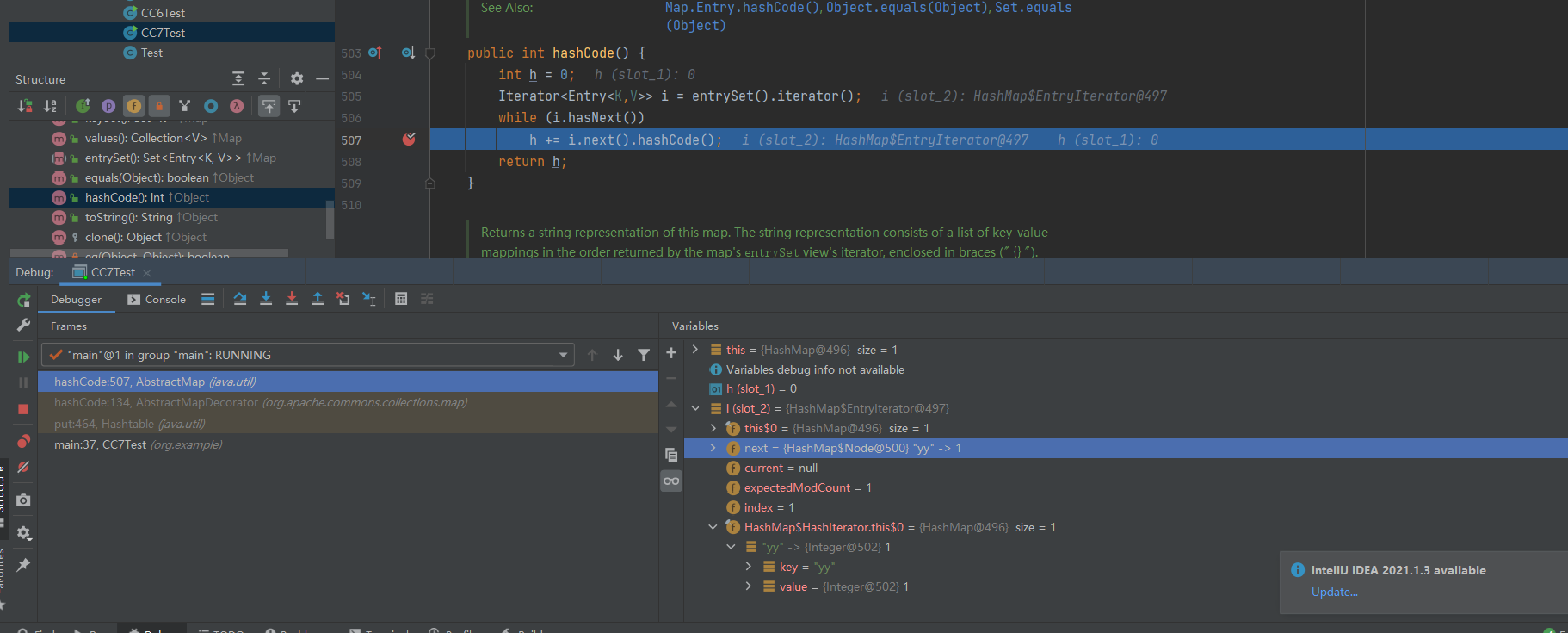Viewport: 1568px width, 633px height.
Task: Toggle Show Anonymous Classes blue circle icon
Action: 211,106
